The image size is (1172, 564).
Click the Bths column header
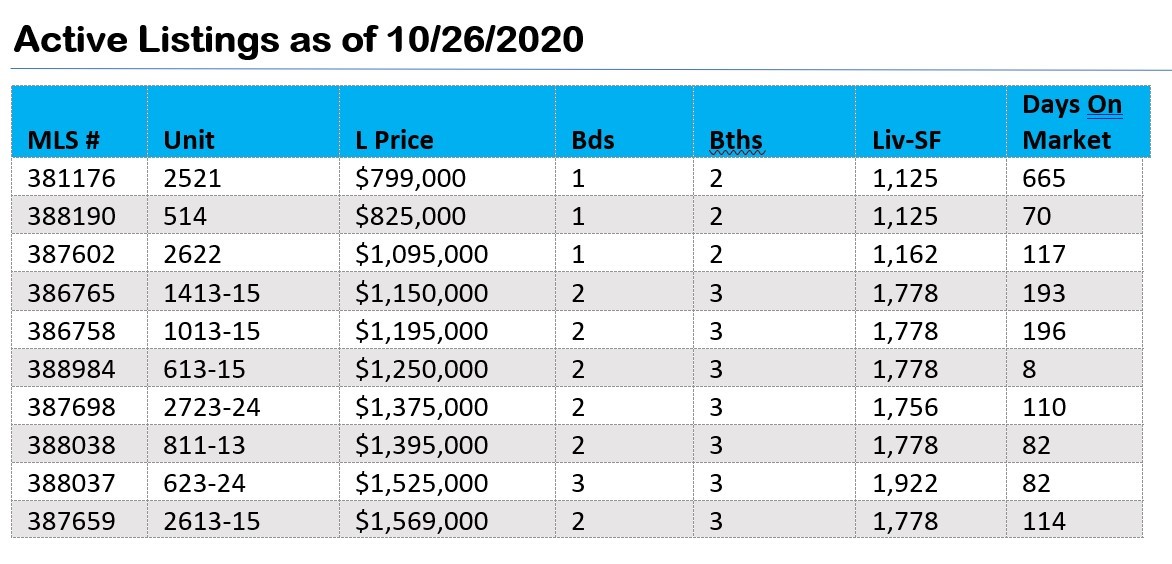pyautogui.click(x=729, y=141)
